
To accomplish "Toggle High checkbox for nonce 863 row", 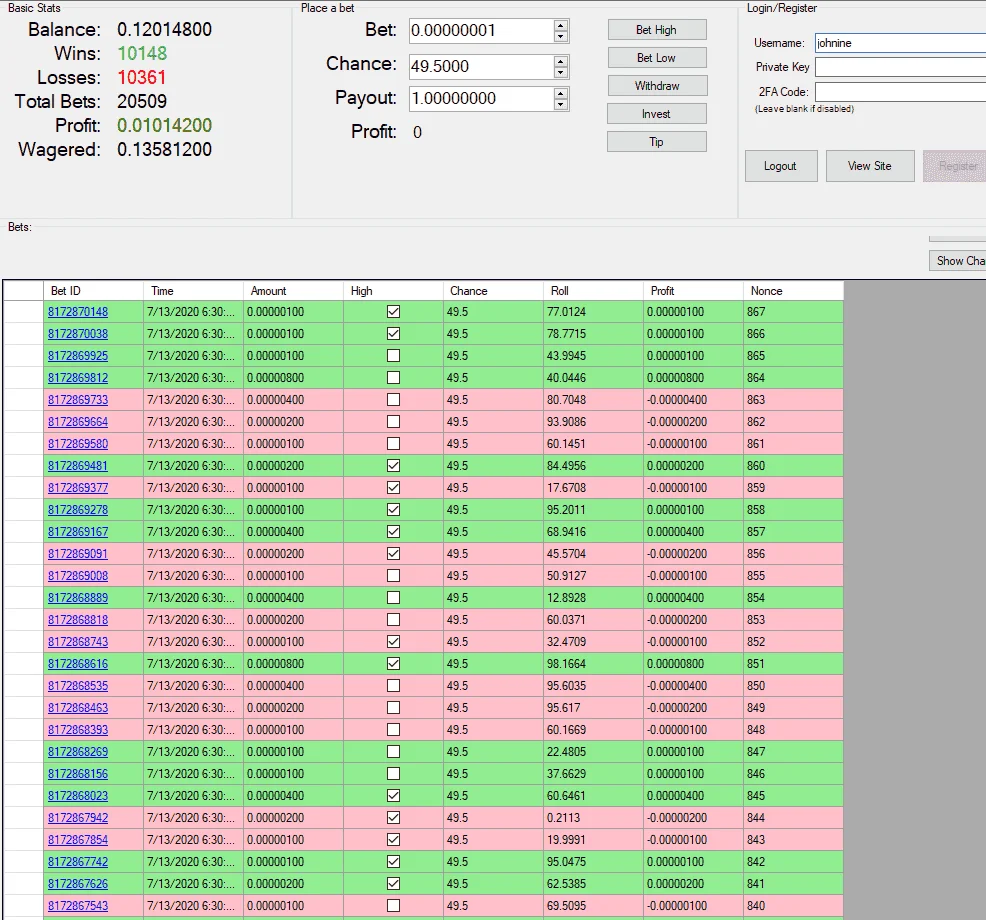I will point(394,400).
